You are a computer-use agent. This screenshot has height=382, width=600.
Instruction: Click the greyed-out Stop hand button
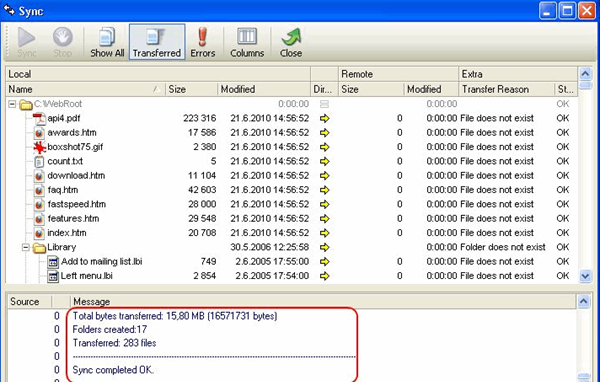(x=62, y=42)
